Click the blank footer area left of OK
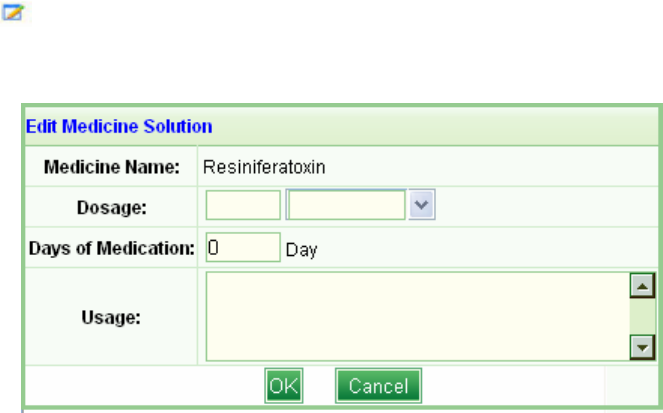Viewport: 663px width, 413px height. click(x=140, y=386)
